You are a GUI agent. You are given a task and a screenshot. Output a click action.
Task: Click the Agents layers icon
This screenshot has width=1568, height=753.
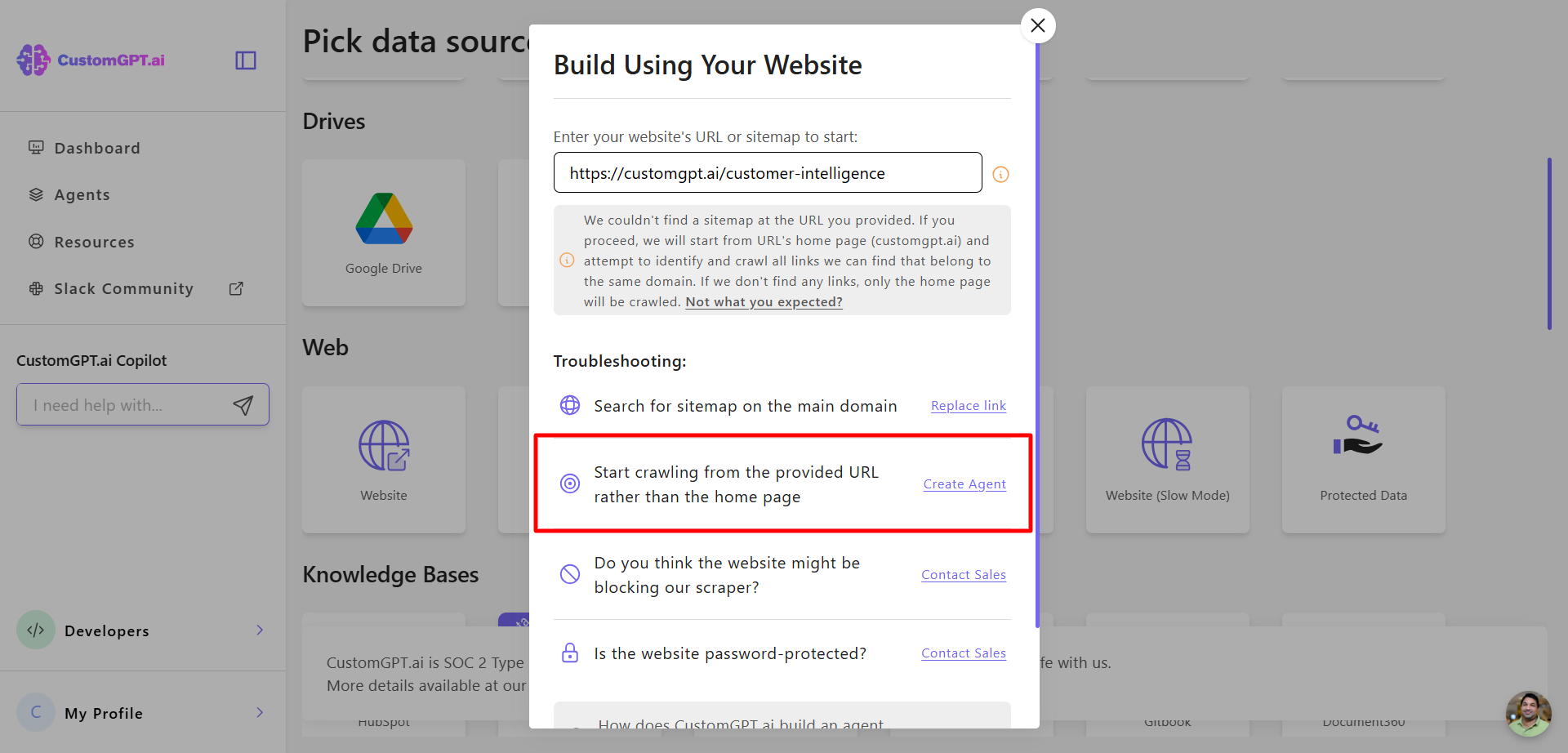coord(36,194)
